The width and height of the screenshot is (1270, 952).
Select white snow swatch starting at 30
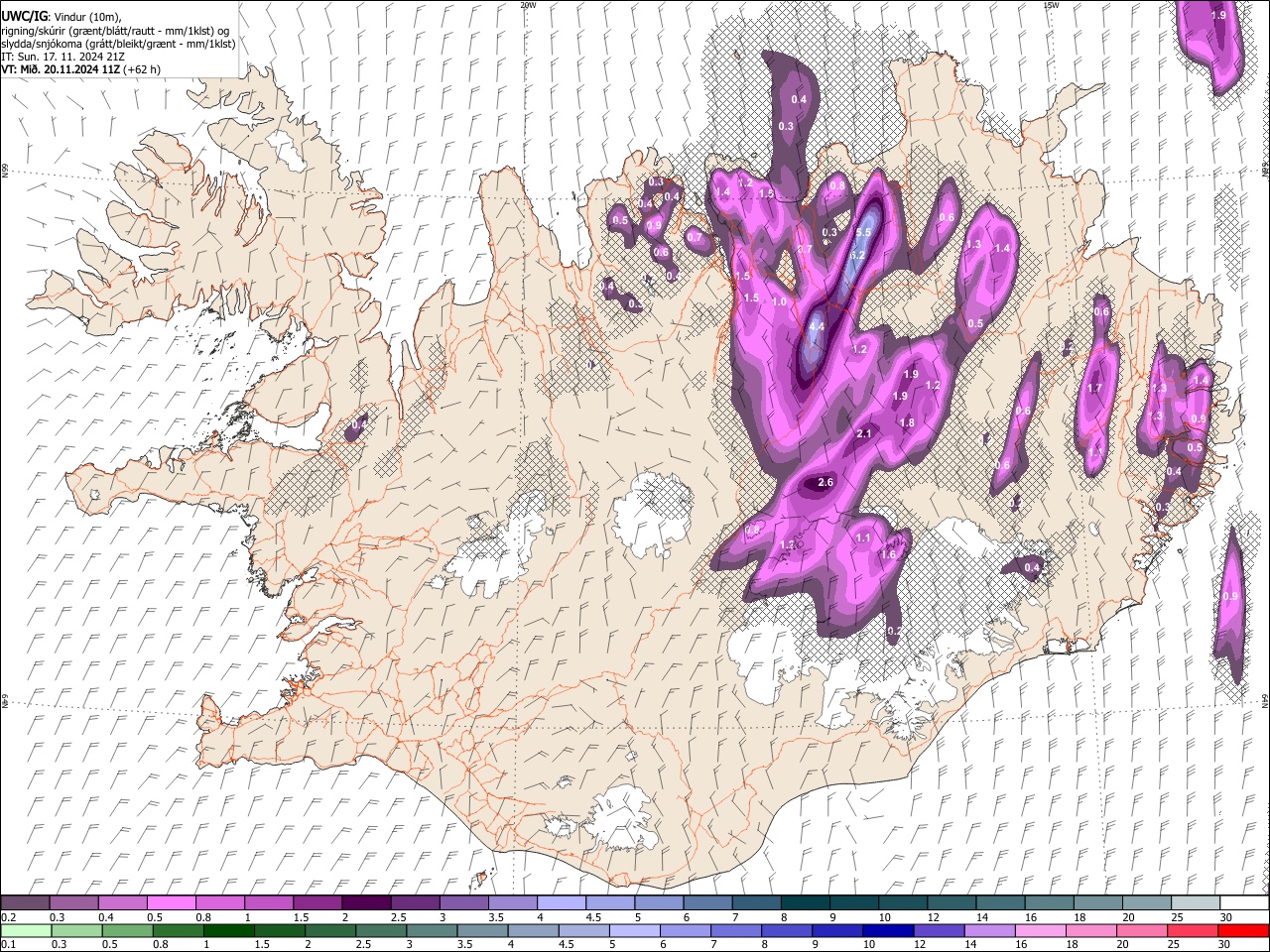[x=1243, y=903]
